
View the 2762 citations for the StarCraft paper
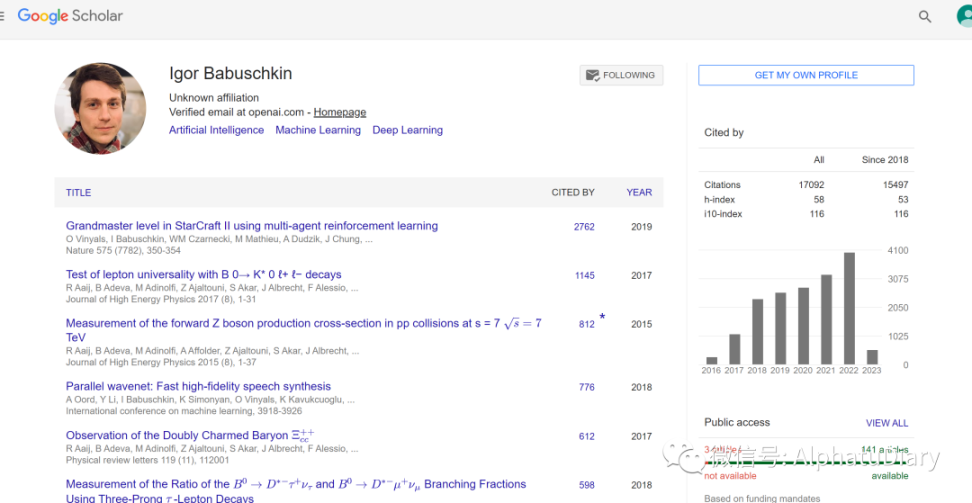584,227
